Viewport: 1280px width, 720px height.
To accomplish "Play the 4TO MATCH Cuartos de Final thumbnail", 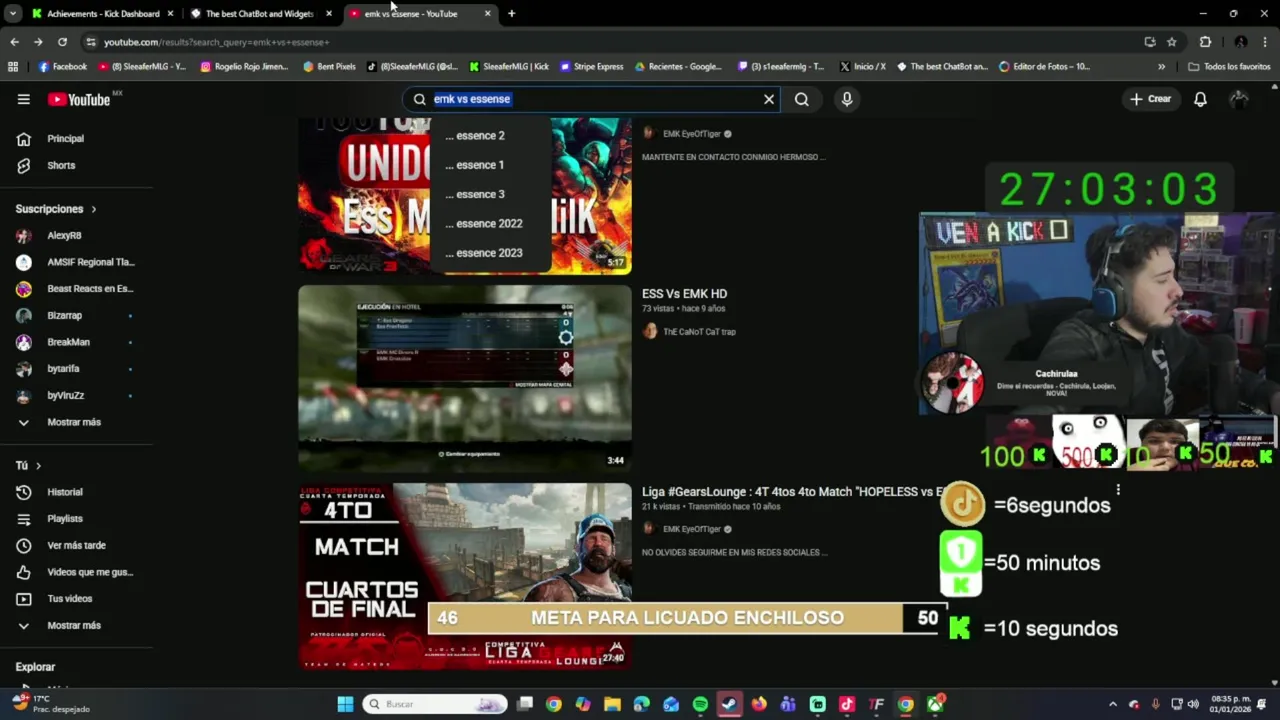I will pyautogui.click(x=465, y=576).
